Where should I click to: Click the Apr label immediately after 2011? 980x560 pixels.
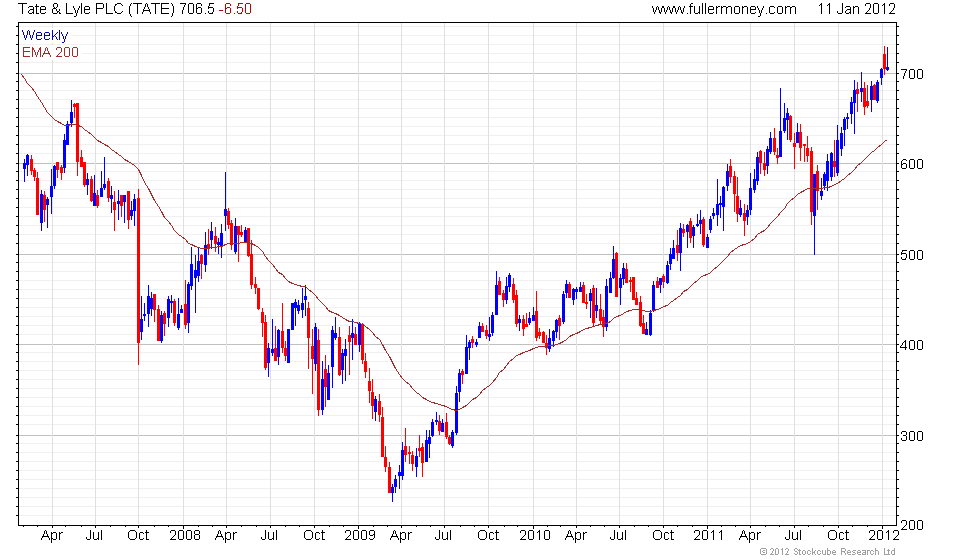click(x=750, y=536)
